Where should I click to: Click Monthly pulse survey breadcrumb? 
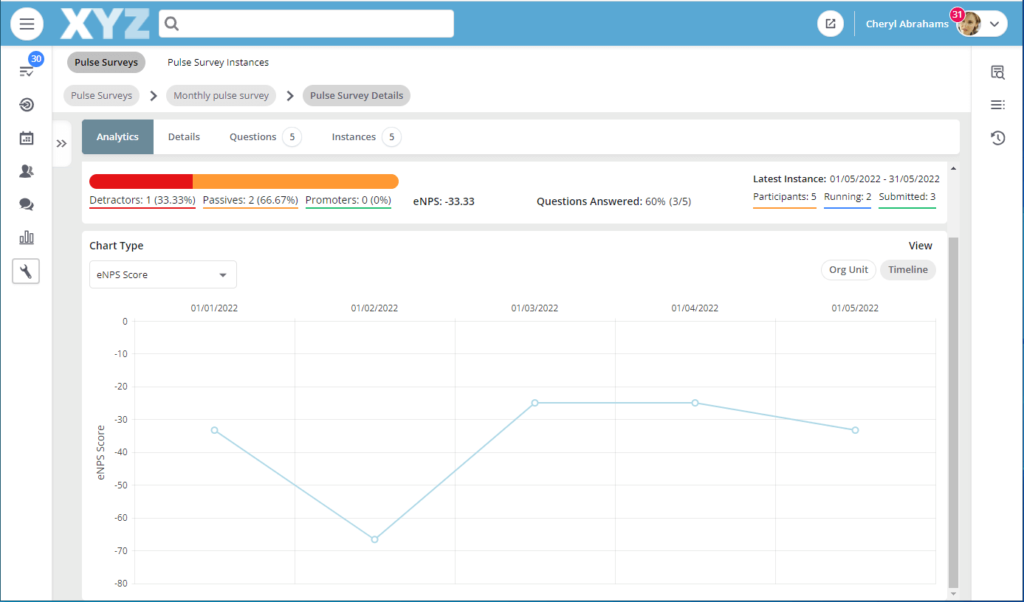221,95
